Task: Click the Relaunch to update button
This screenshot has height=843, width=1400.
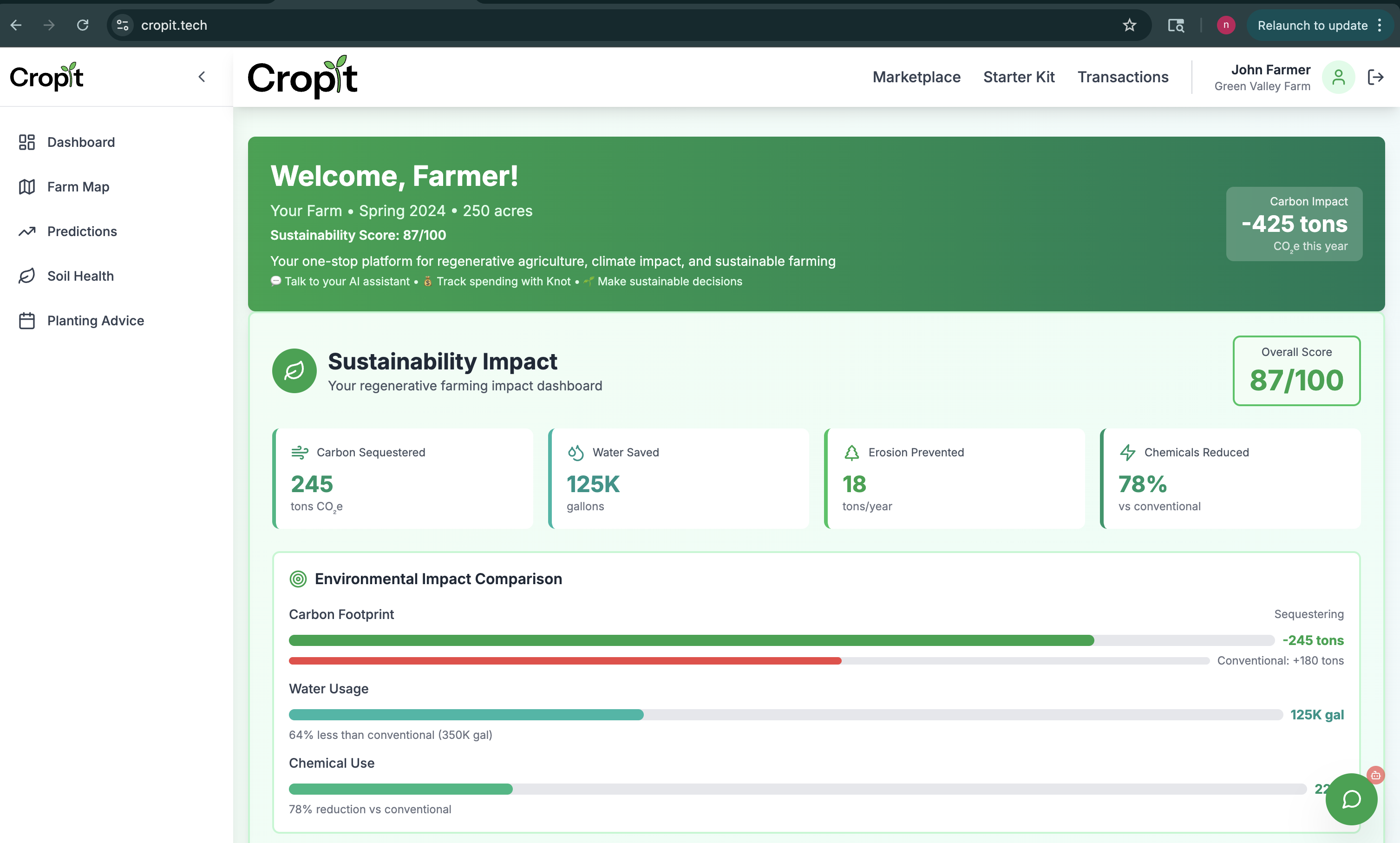Action: click(1312, 25)
